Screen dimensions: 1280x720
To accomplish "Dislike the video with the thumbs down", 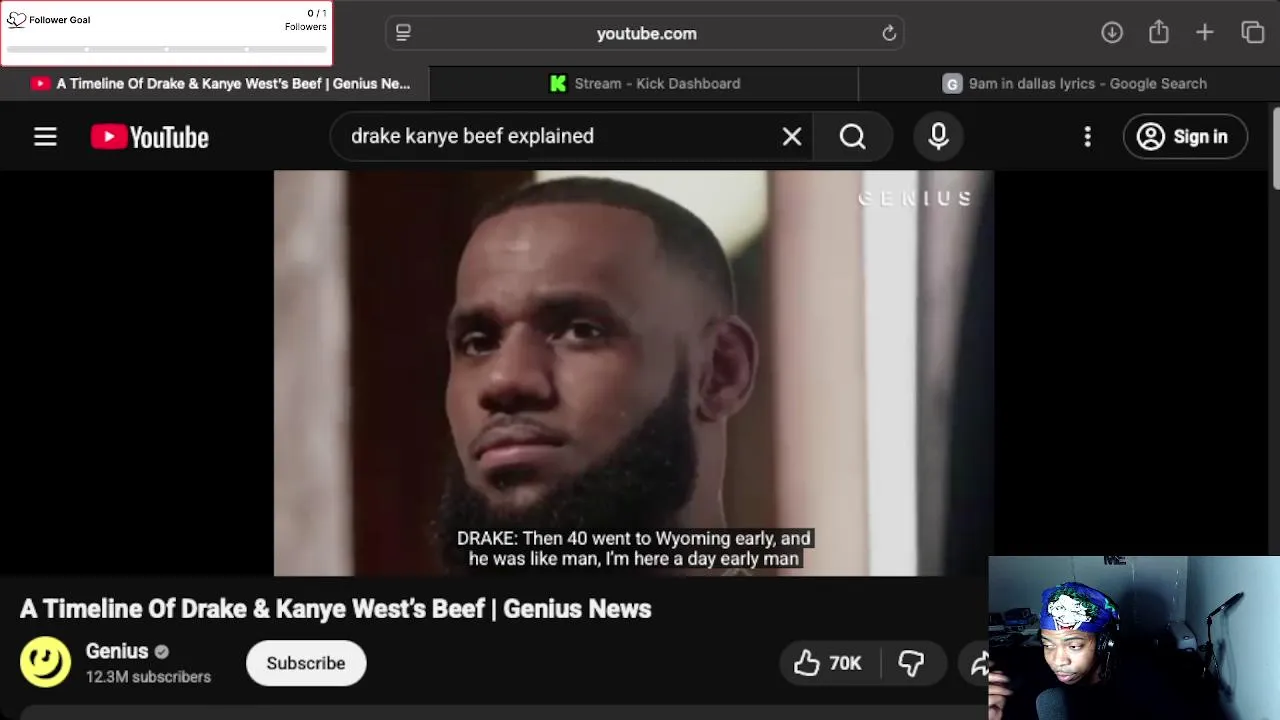I will pyautogui.click(x=911, y=663).
